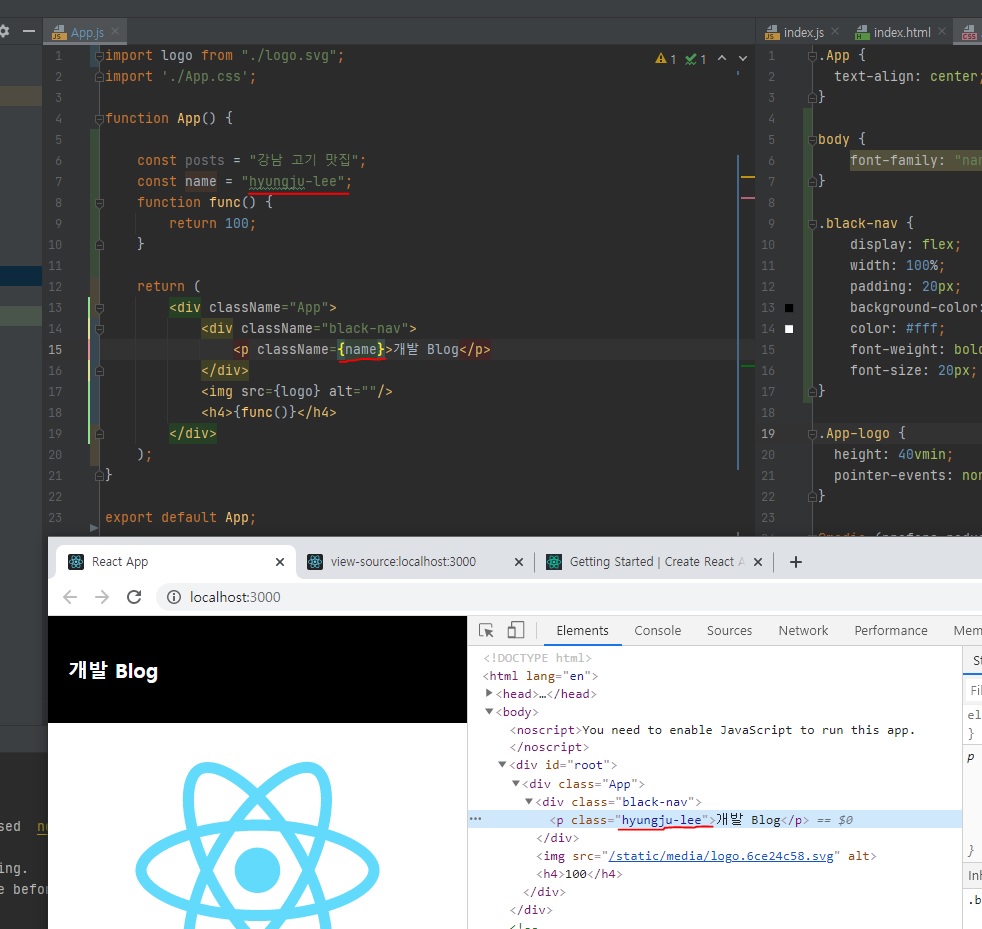Close the Getting Started browser tab

click(x=758, y=562)
